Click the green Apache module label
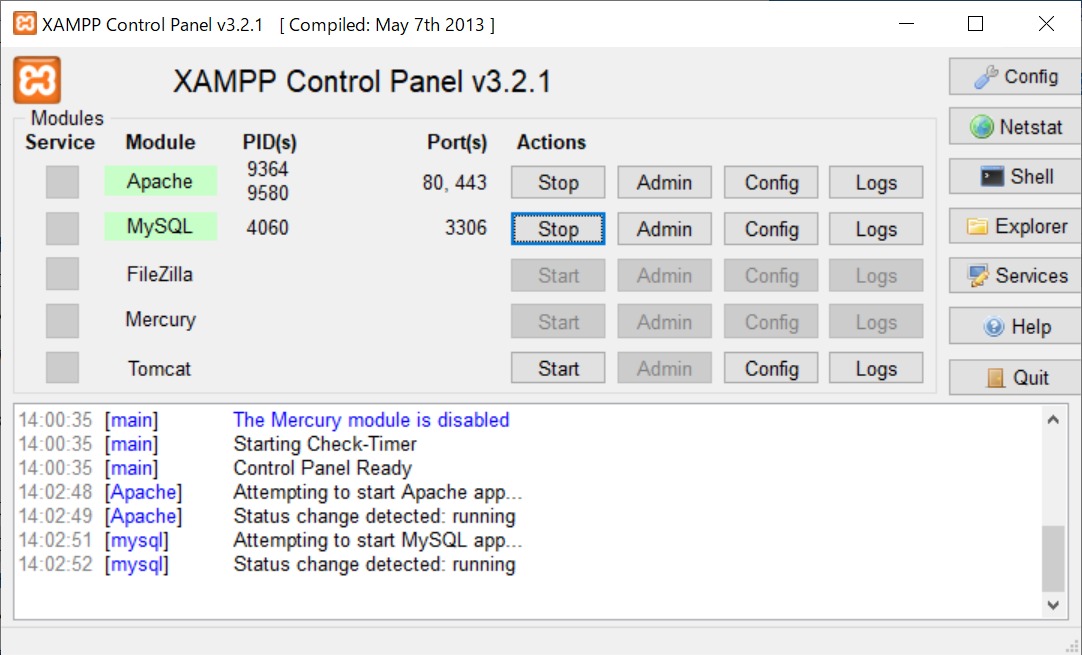1082x655 pixels. [x=161, y=181]
